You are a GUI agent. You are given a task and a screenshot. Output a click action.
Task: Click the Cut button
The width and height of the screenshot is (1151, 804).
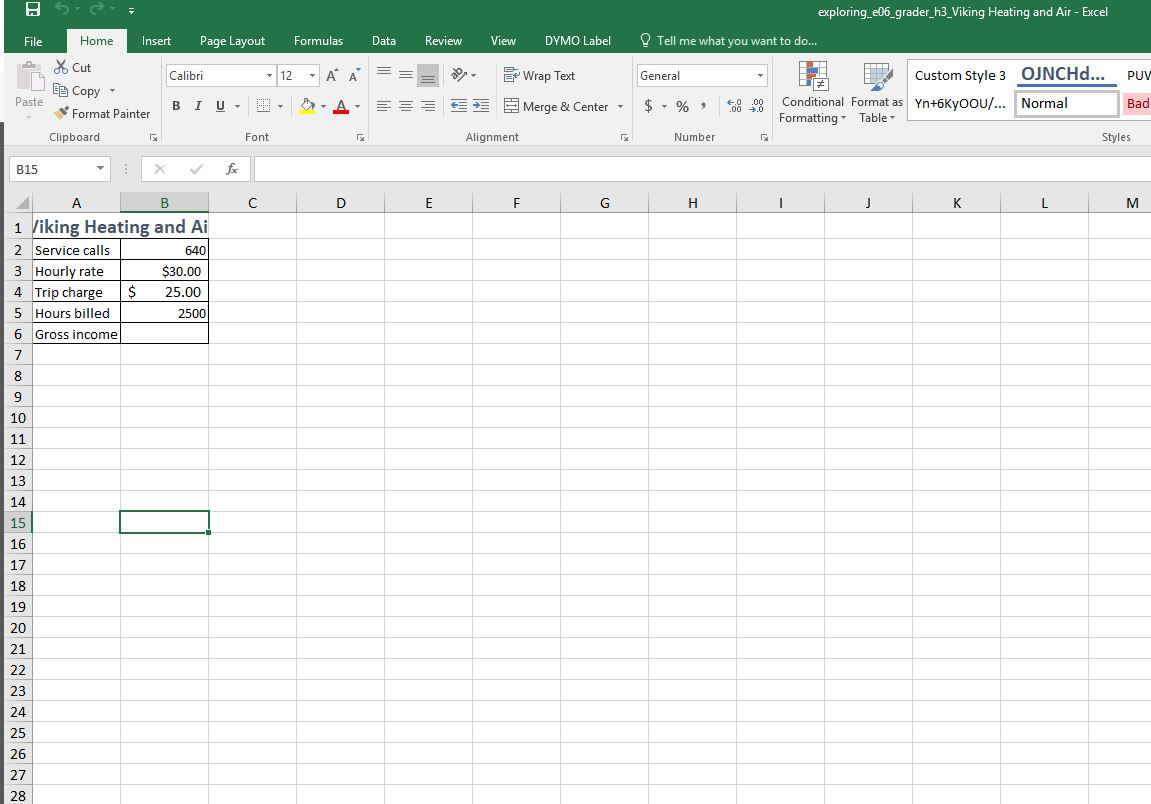tap(73, 68)
